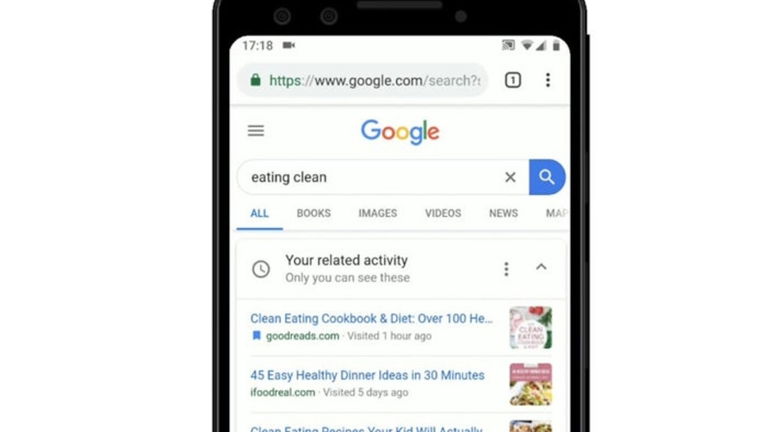This screenshot has height=432, width=768.
Task: Open 45 Easy Healthy Dinner Ideas link
Action: [x=367, y=375]
